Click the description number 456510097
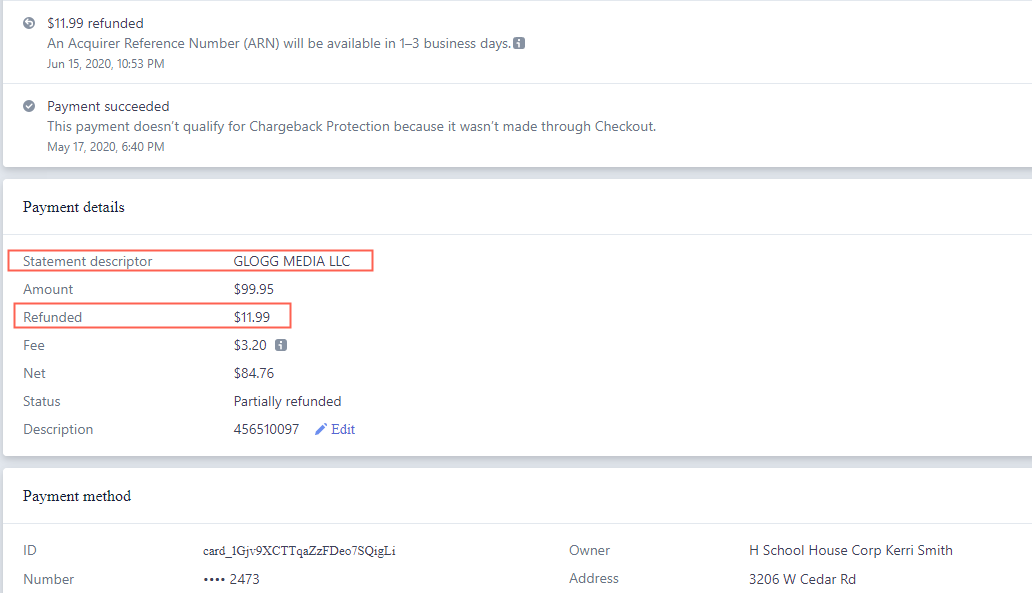Viewport: 1032px width, 593px height. pos(266,429)
